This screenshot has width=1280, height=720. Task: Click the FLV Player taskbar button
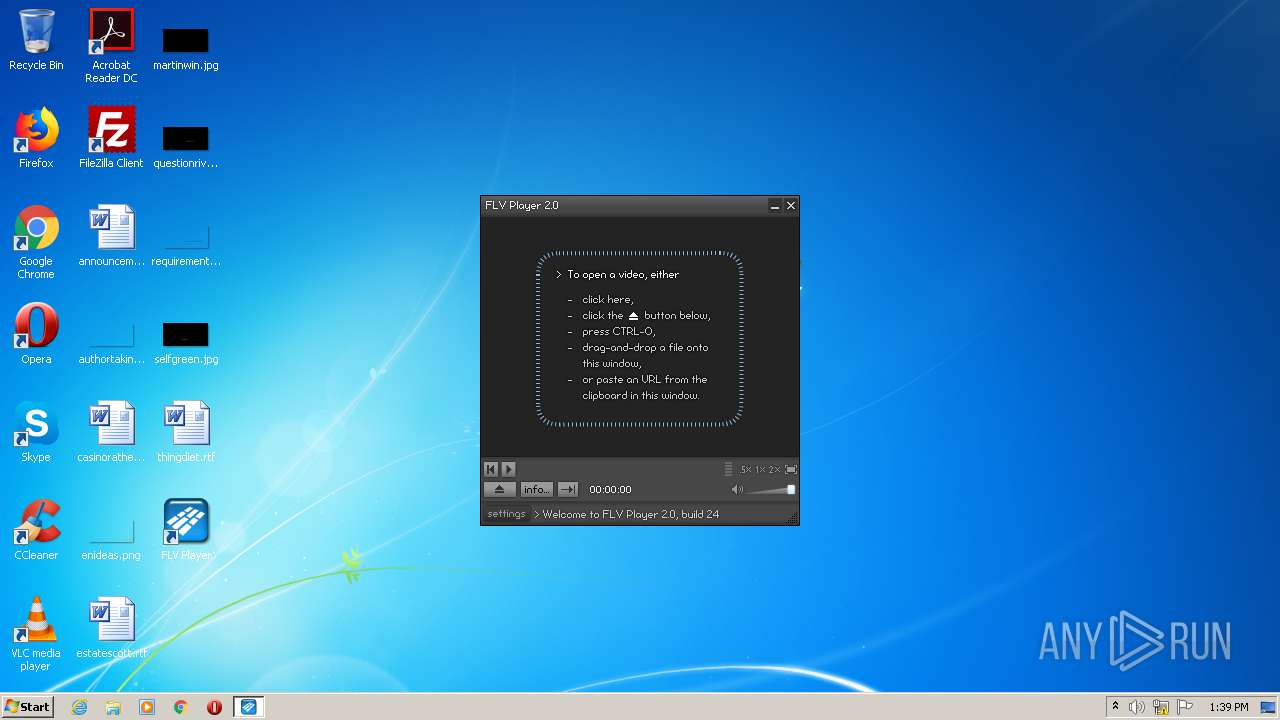[248, 707]
